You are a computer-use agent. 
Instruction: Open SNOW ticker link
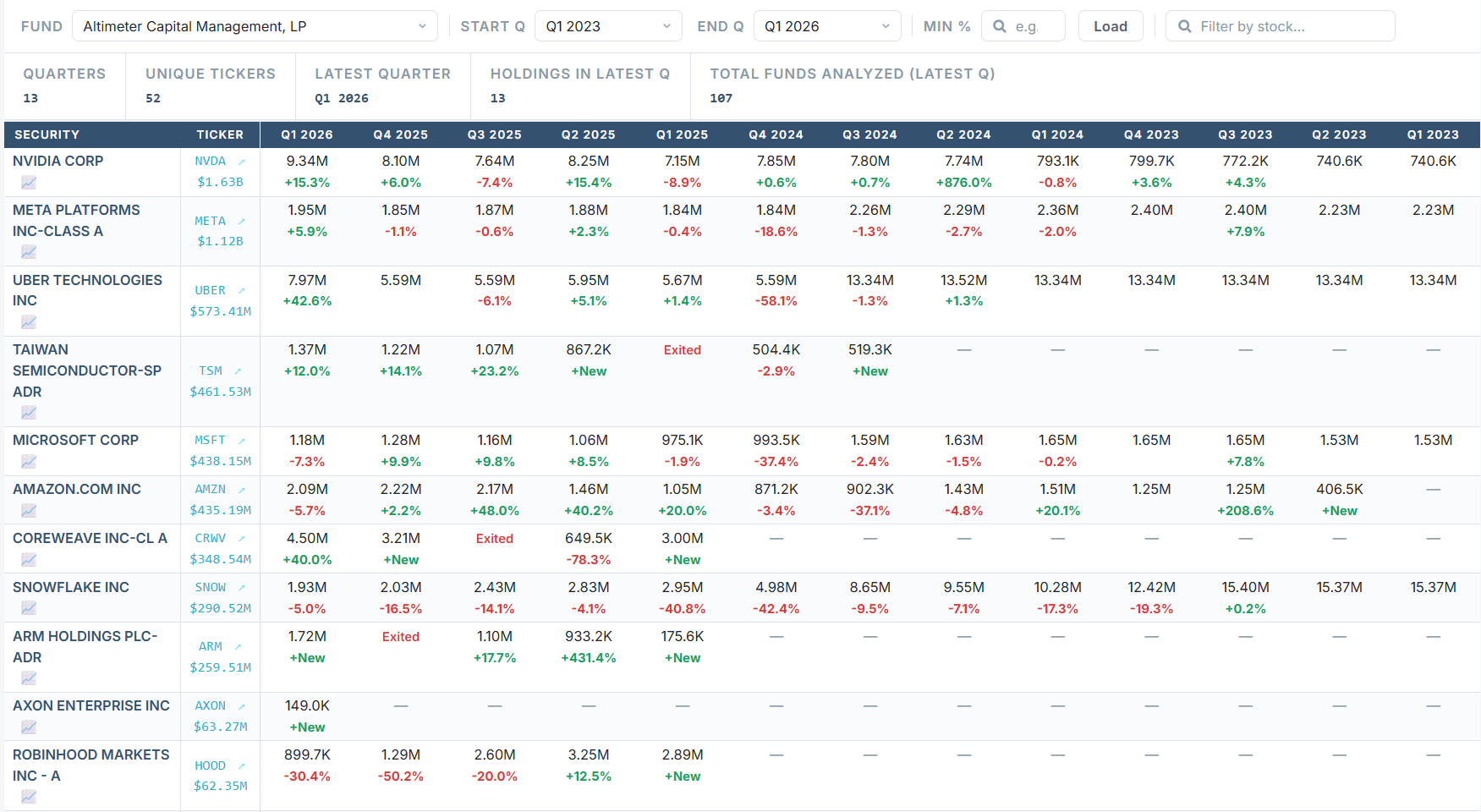(211, 587)
